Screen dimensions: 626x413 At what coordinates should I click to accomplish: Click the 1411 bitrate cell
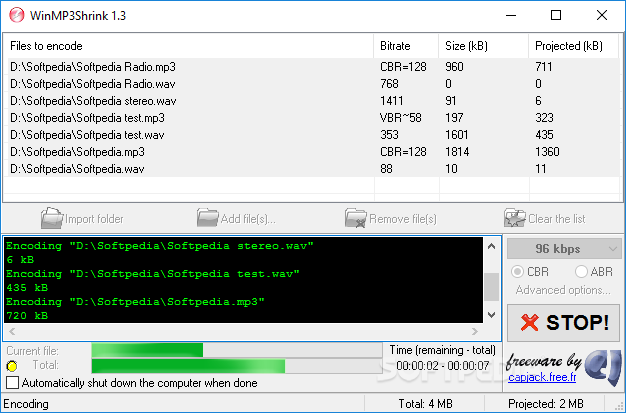pos(392,101)
